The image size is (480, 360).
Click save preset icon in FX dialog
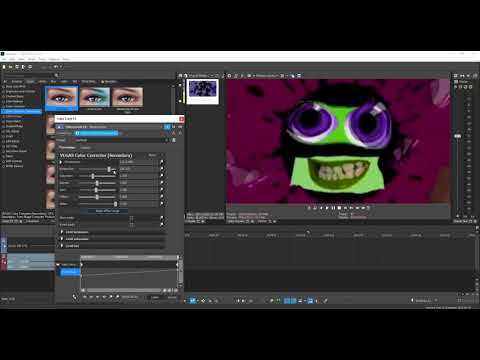[174, 140]
